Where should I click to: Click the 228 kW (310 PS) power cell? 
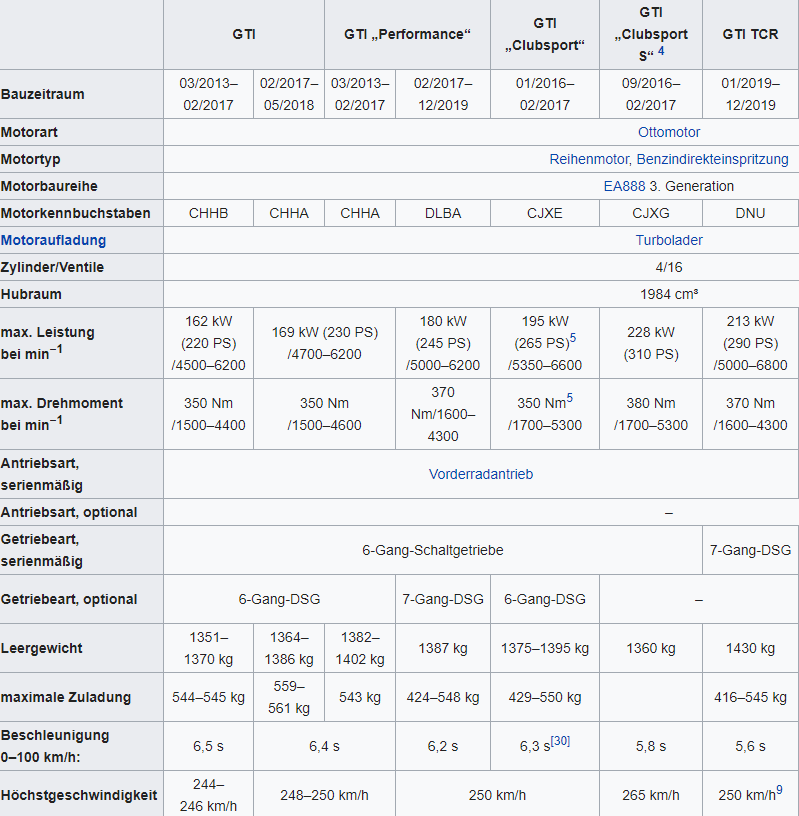[x=651, y=343]
